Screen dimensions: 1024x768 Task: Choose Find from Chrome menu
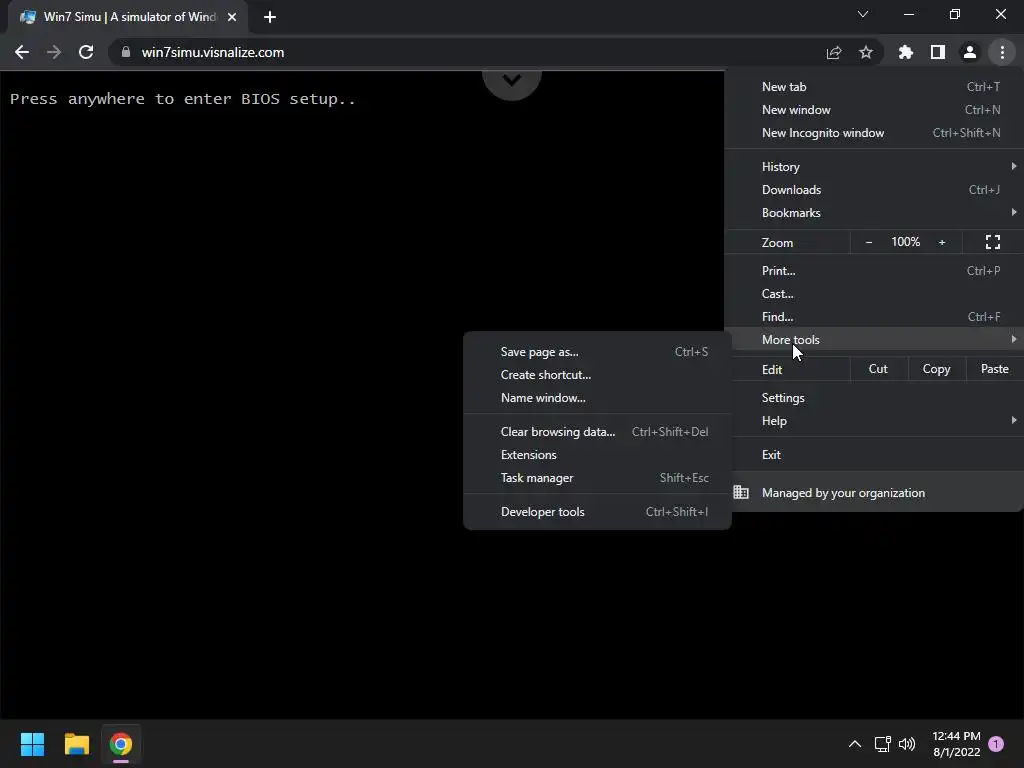pyautogui.click(x=874, y=317)
